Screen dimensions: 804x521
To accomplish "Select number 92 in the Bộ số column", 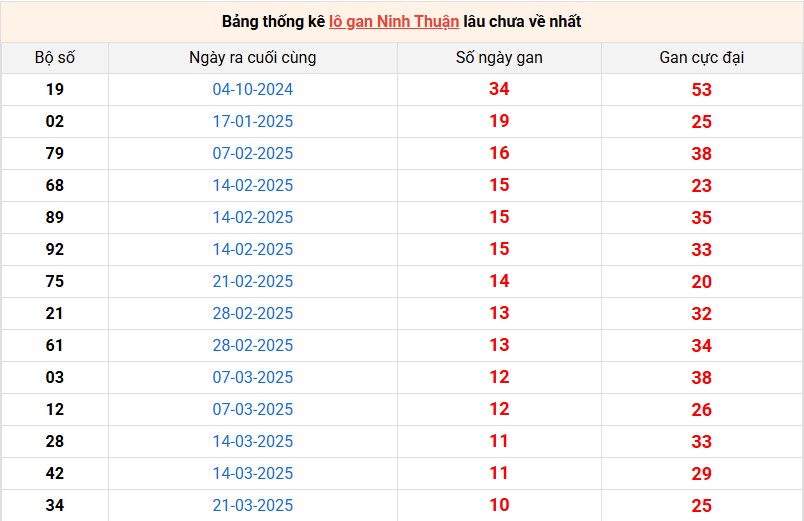I will coord(55,249).
